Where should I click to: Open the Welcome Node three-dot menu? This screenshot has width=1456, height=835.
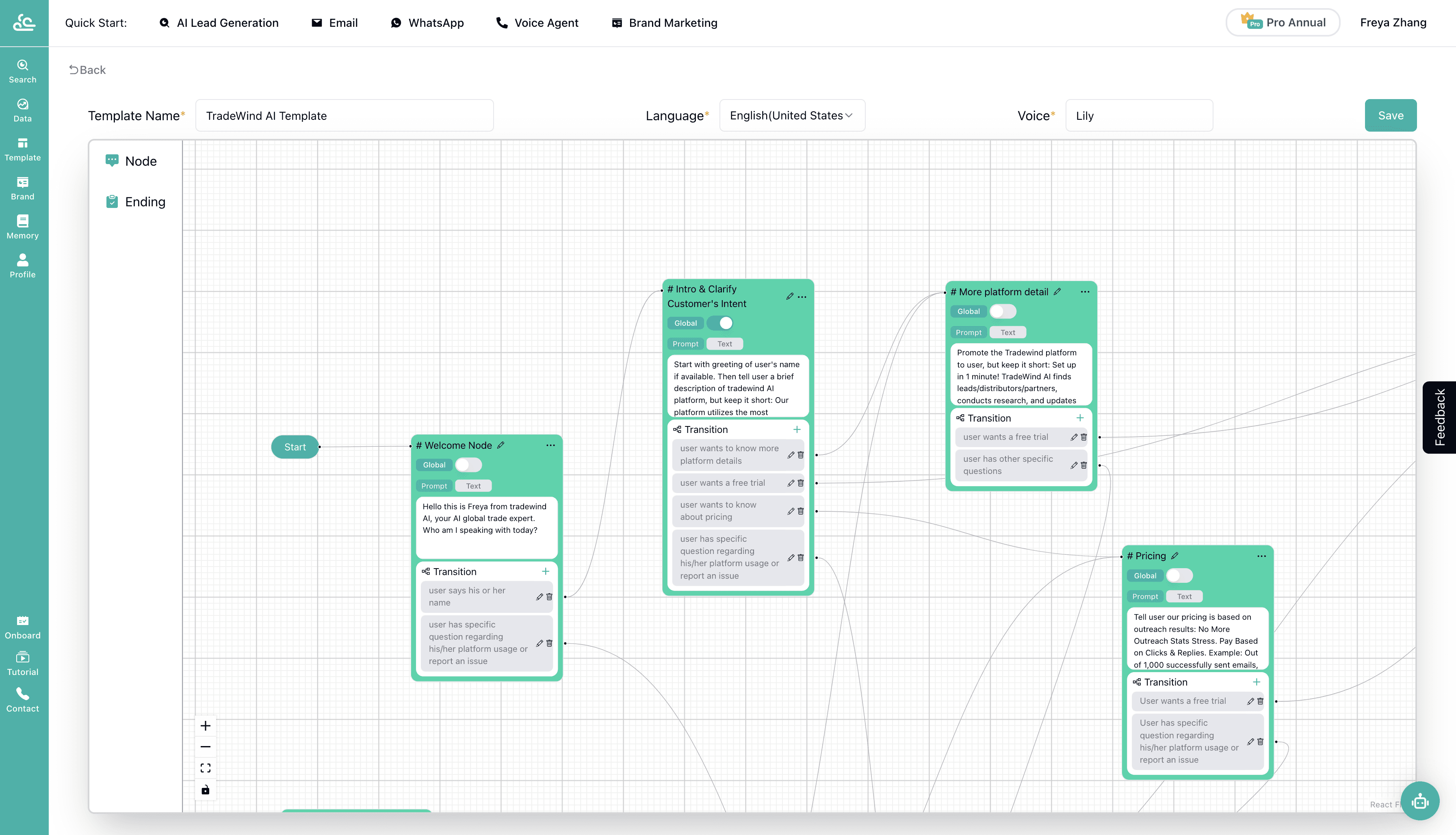click(x=550, y=445)
